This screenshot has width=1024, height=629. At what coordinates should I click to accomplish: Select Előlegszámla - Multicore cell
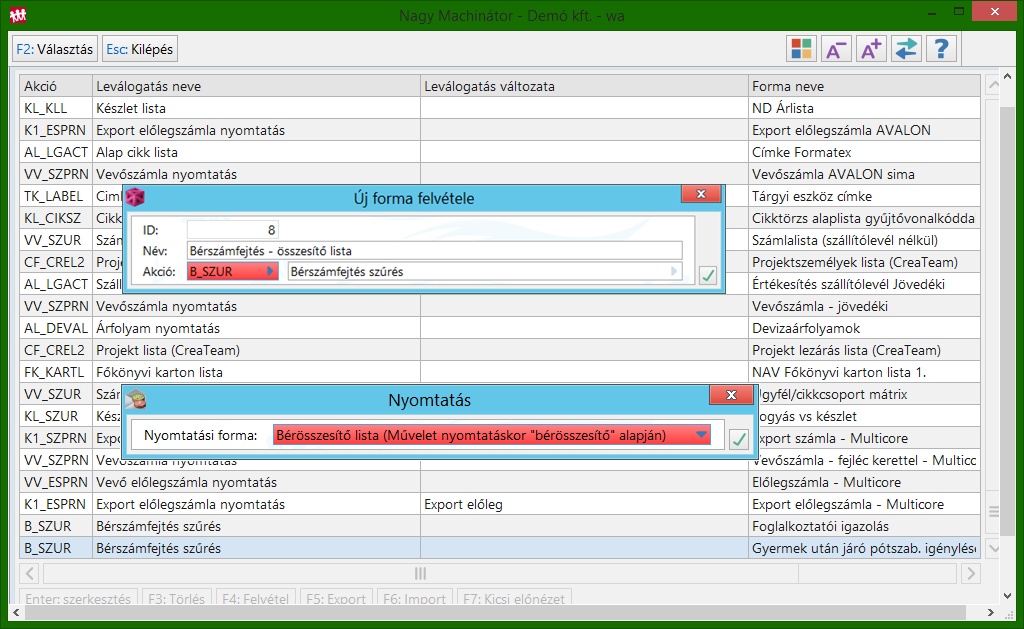coord(864,482)
